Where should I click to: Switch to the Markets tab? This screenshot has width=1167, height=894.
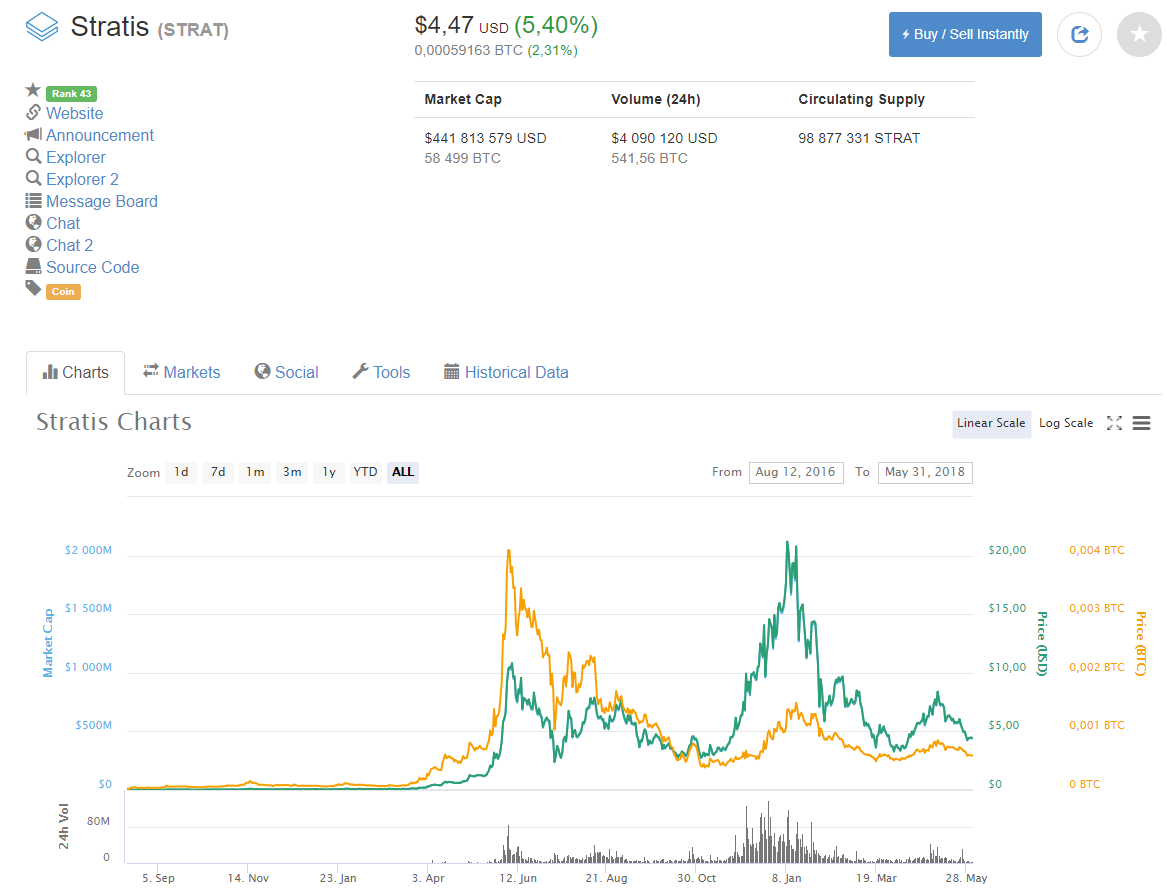[182, 372]
